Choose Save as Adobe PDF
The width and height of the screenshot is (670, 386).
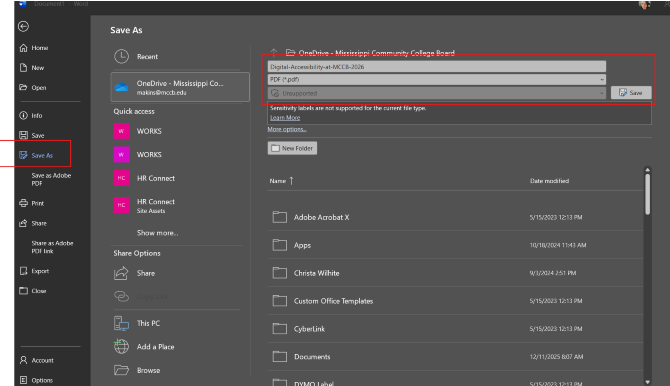click(51, 179)
